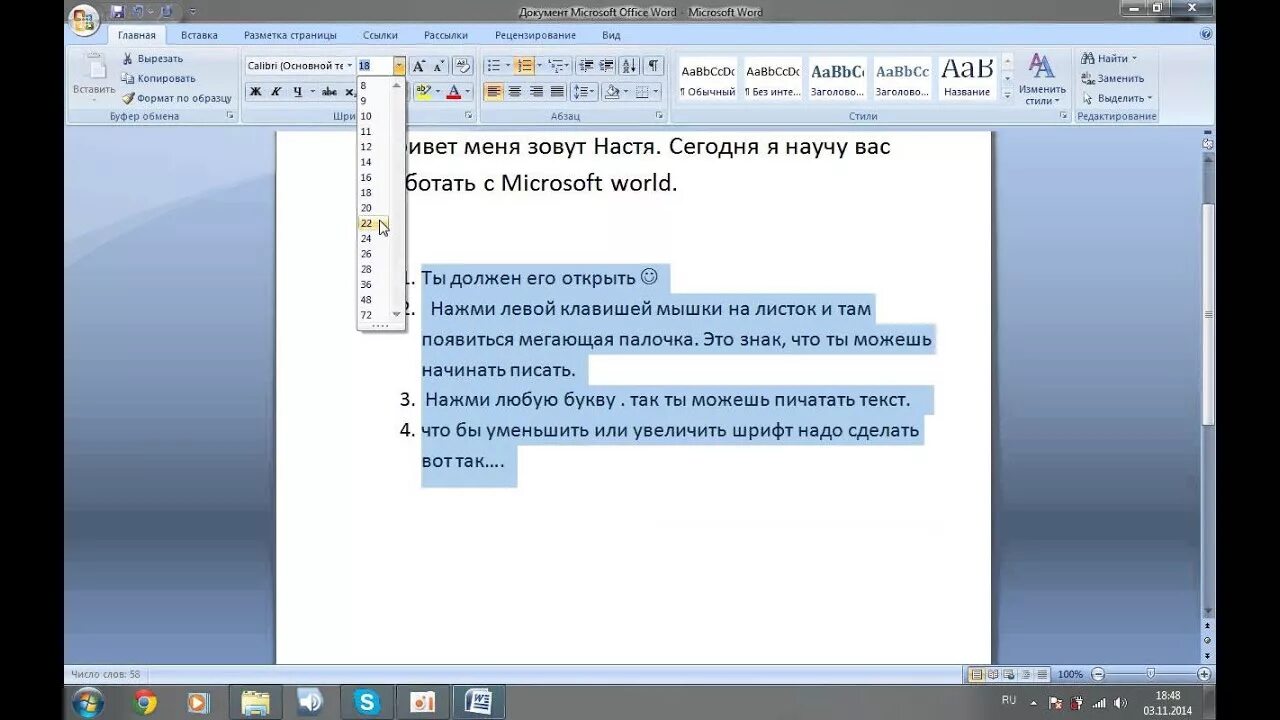
Task: Apply underline using the Ч icon
Action: (x=296, y=92)
